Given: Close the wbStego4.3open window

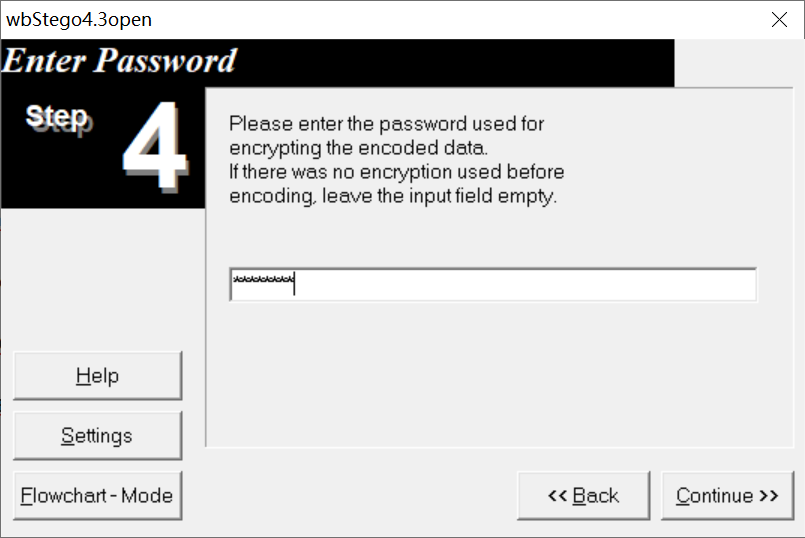Looking at the screenshot, I should point(779,20).
